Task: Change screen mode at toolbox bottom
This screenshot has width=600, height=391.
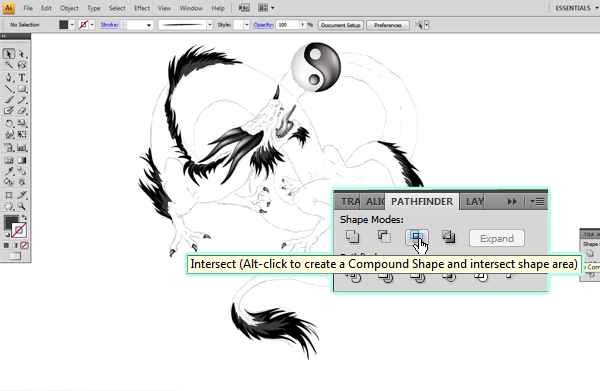Action: click(x=15, y=256)
